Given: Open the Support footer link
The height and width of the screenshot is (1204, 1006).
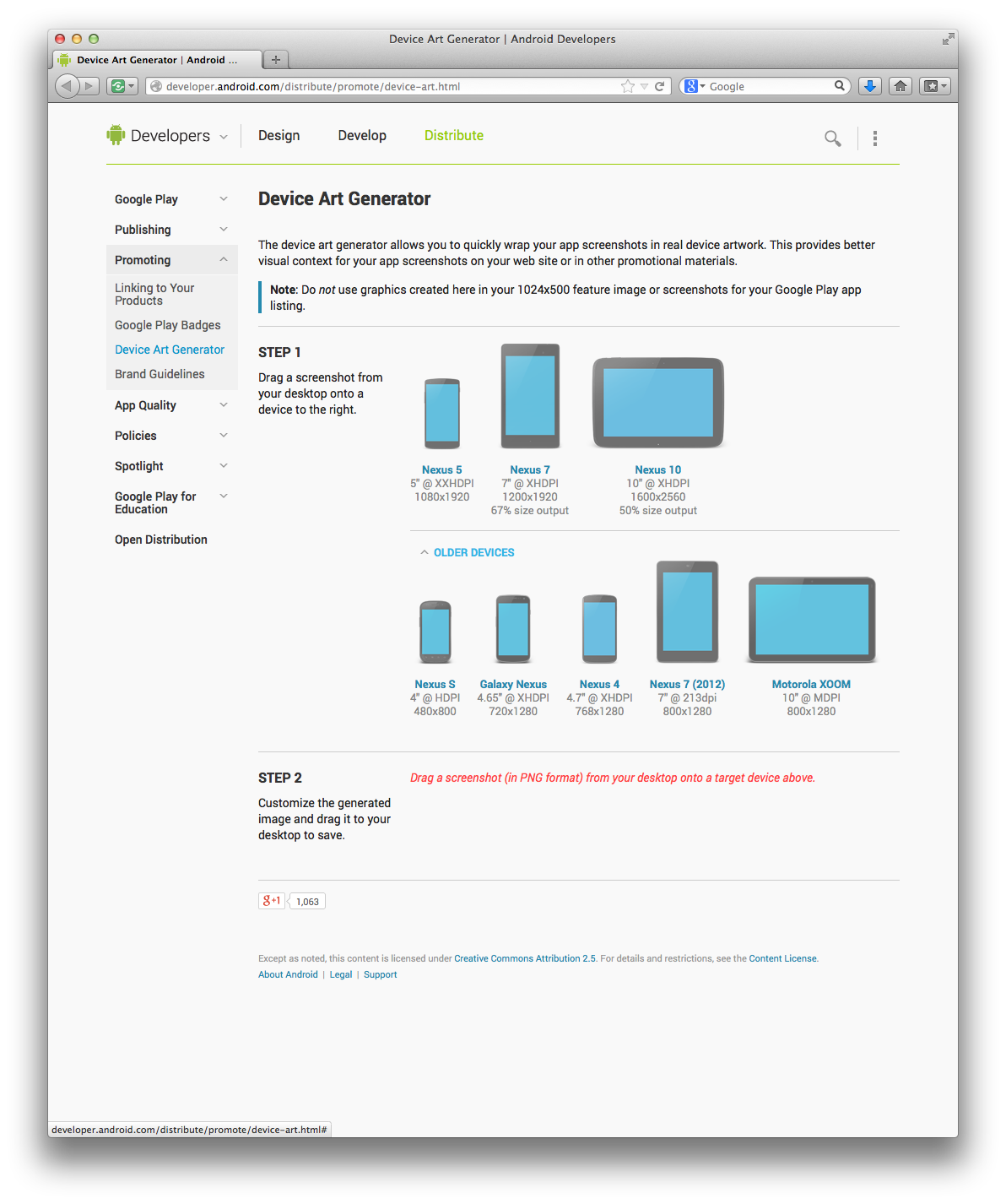Looking at the screenshot, I should pyautogui.click(x=380, y=974).
